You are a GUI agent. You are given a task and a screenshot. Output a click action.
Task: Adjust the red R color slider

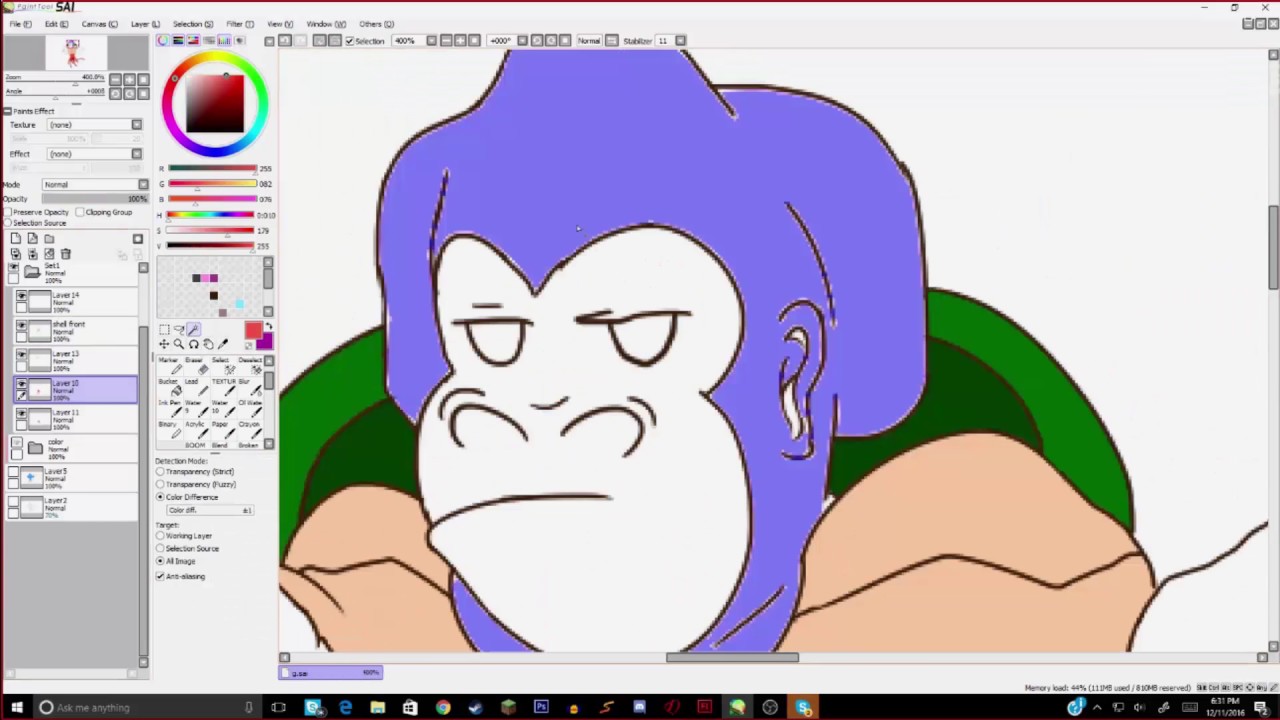pos(212,169)
